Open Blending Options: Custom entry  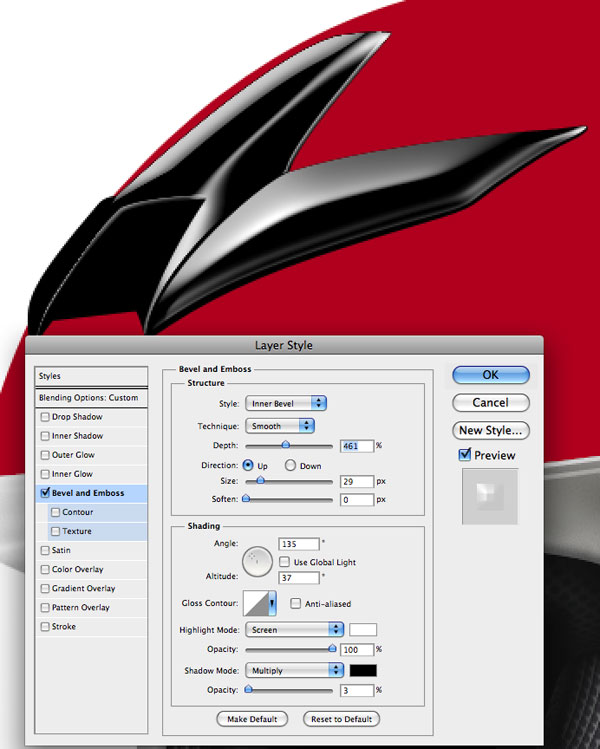click(91, 397)
